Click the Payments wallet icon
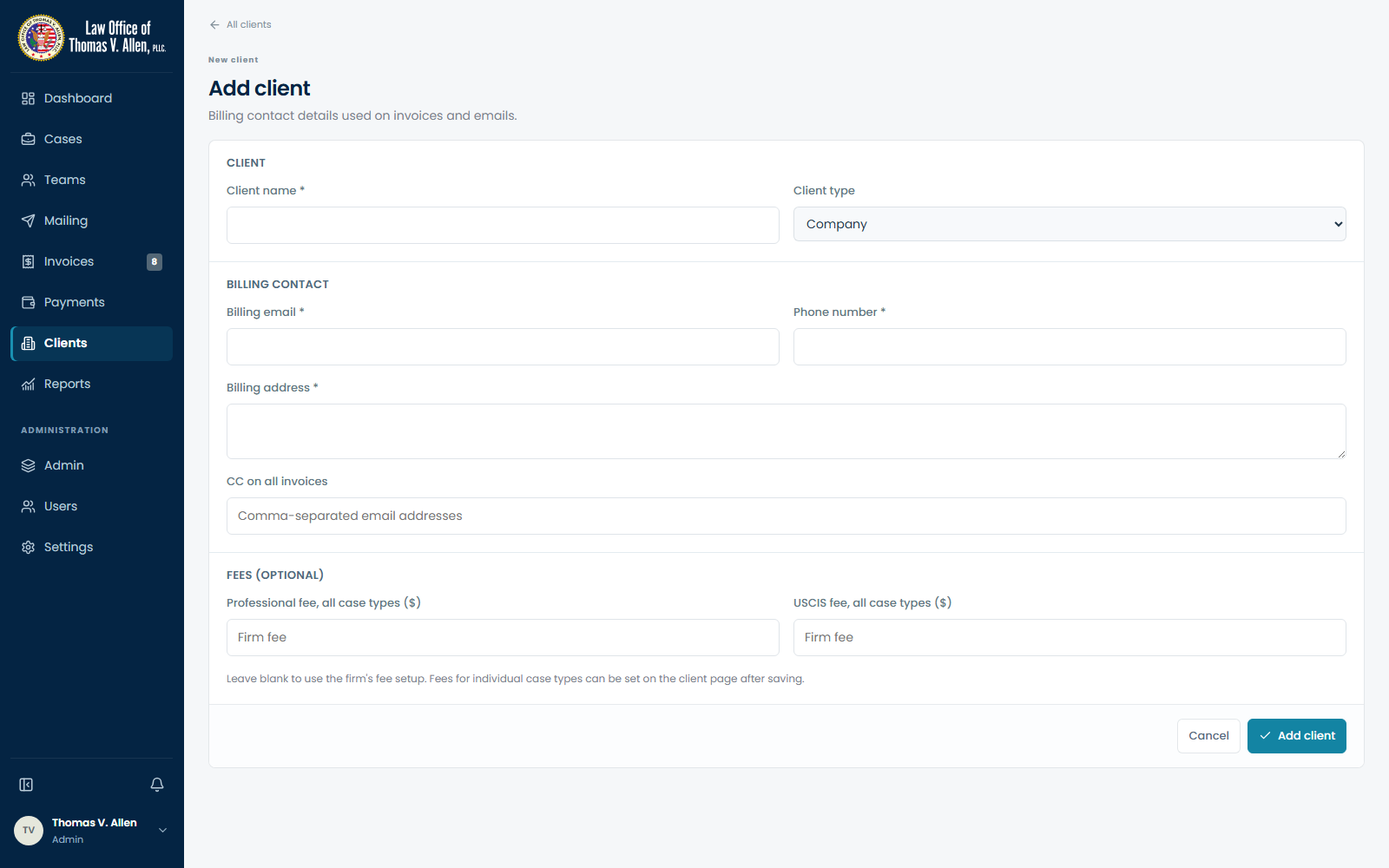This screenshot has width=1389, height=868. pos(28,302)
